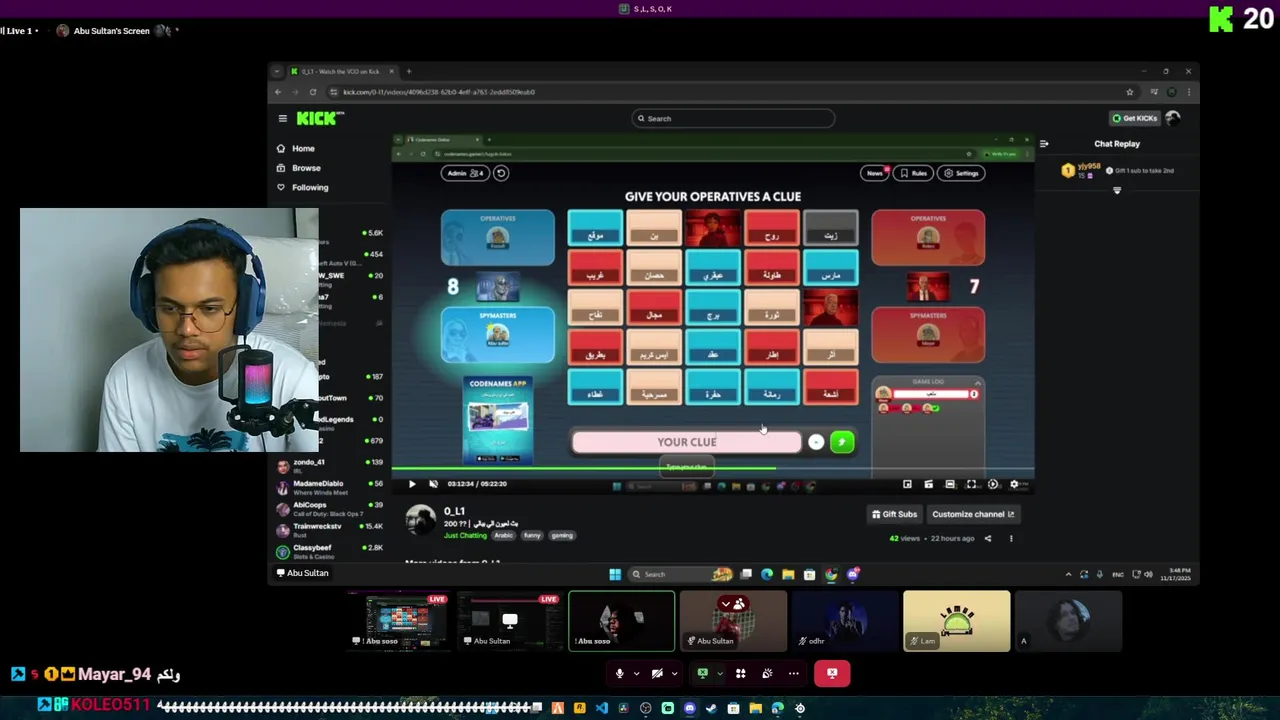Toggle theater mode on Kick player
This screenshot has height=720, width=1280.
(x=950, y=484)
